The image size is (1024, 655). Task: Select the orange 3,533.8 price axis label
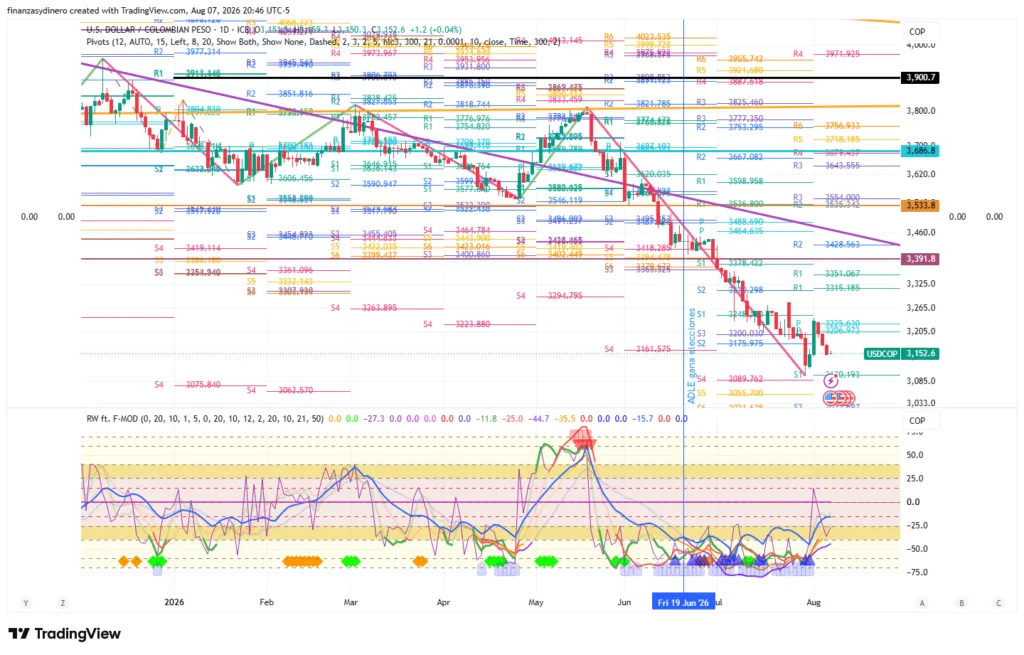(920, 205)
